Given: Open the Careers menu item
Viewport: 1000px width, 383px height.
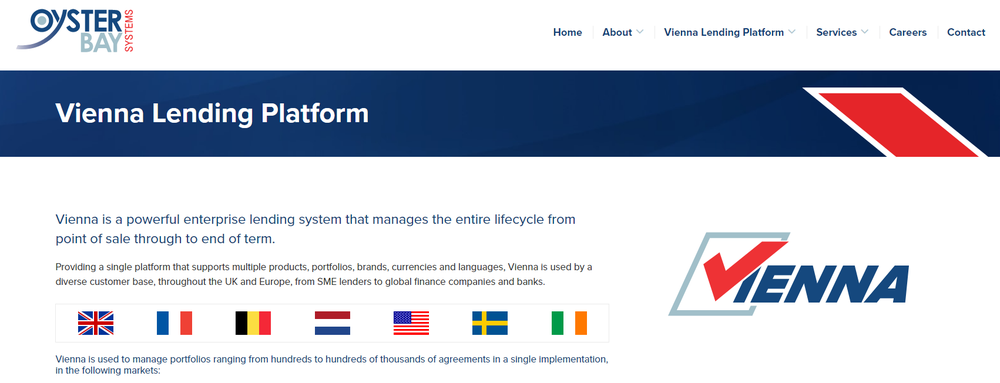Looking at the screenshot, I should point(908,32).
